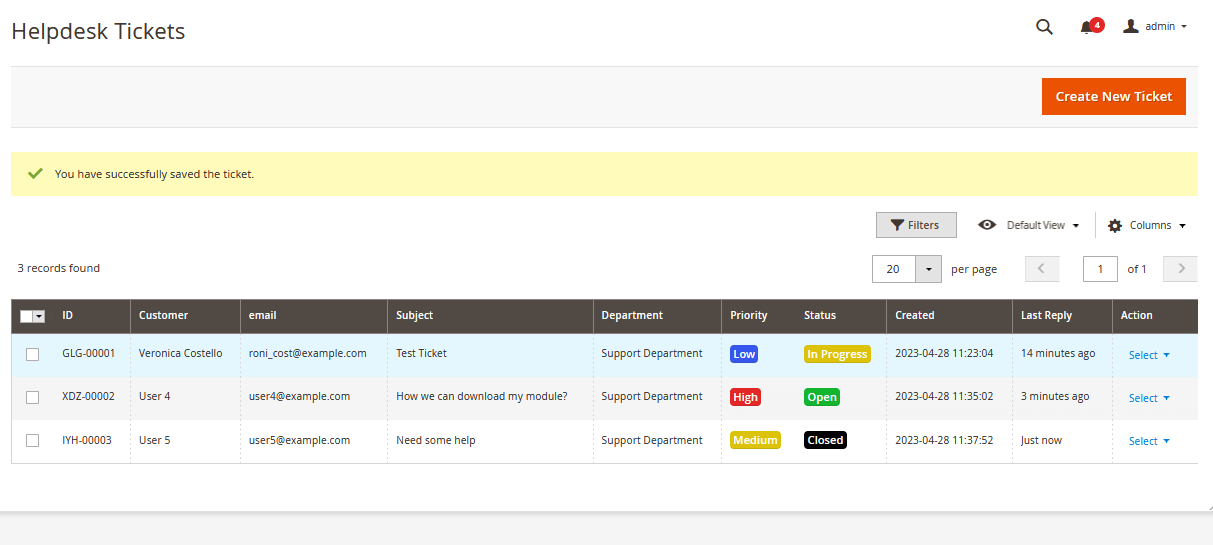Open Select action menu for User 4
Image resolution: width=1213 pixels, height=545 pixels.
coord(1149,398)
